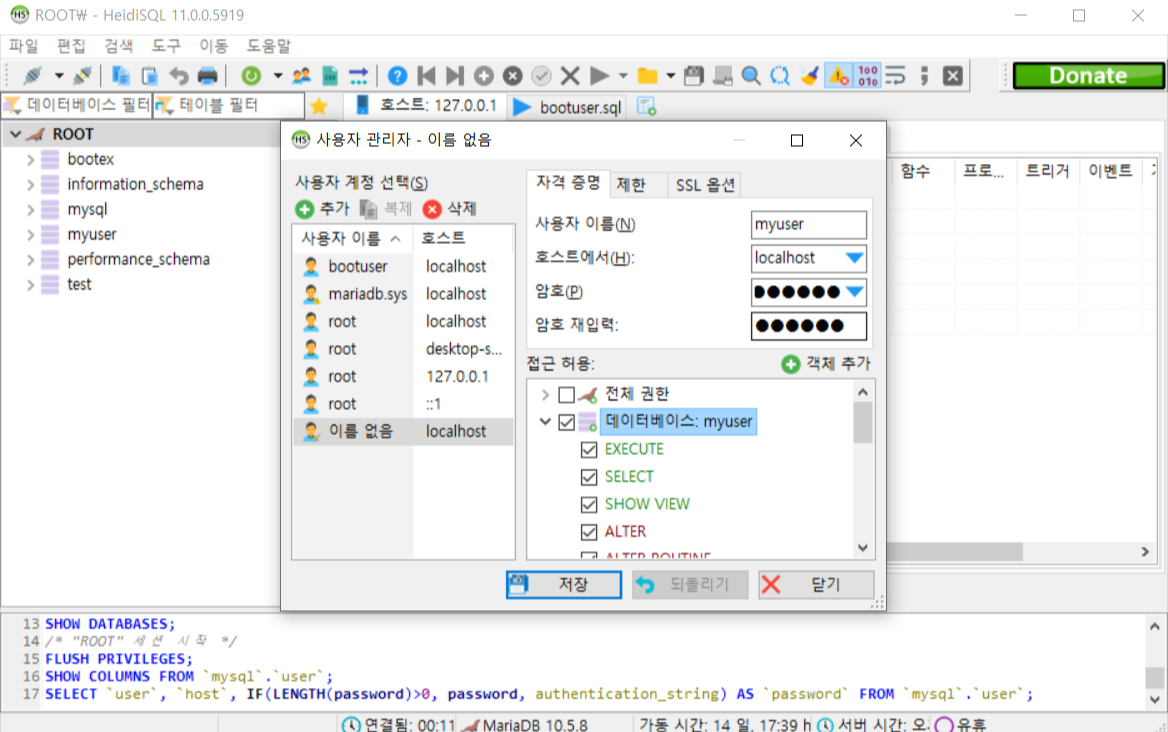Click the yellow folder open file icon
Viewport: 1168px width, 732px height.
(x=647, y=75)
